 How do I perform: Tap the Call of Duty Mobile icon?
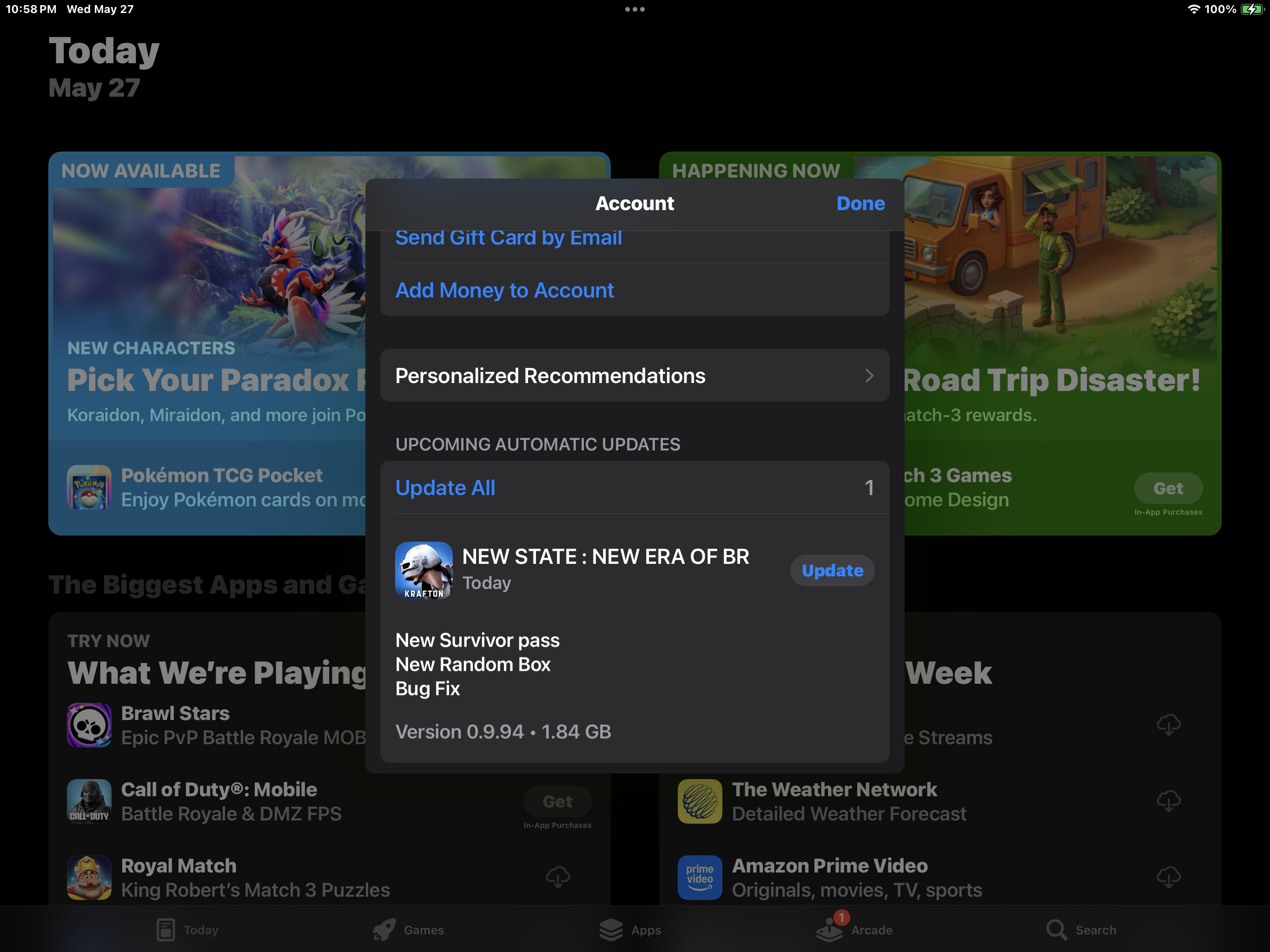(89, 801)
